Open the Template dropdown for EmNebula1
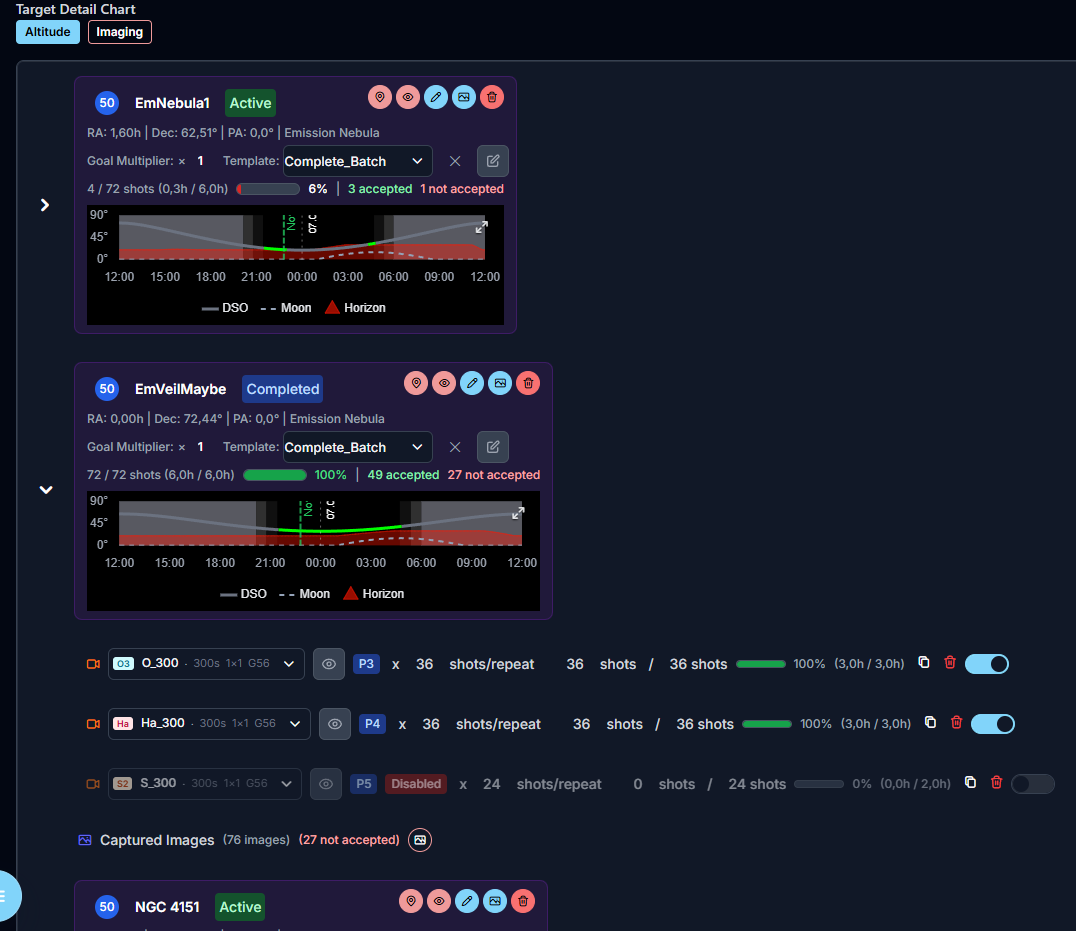Image resolution: width=1076 pixels, height=931 pixels. pyautogui.click(x=357, y=161)
